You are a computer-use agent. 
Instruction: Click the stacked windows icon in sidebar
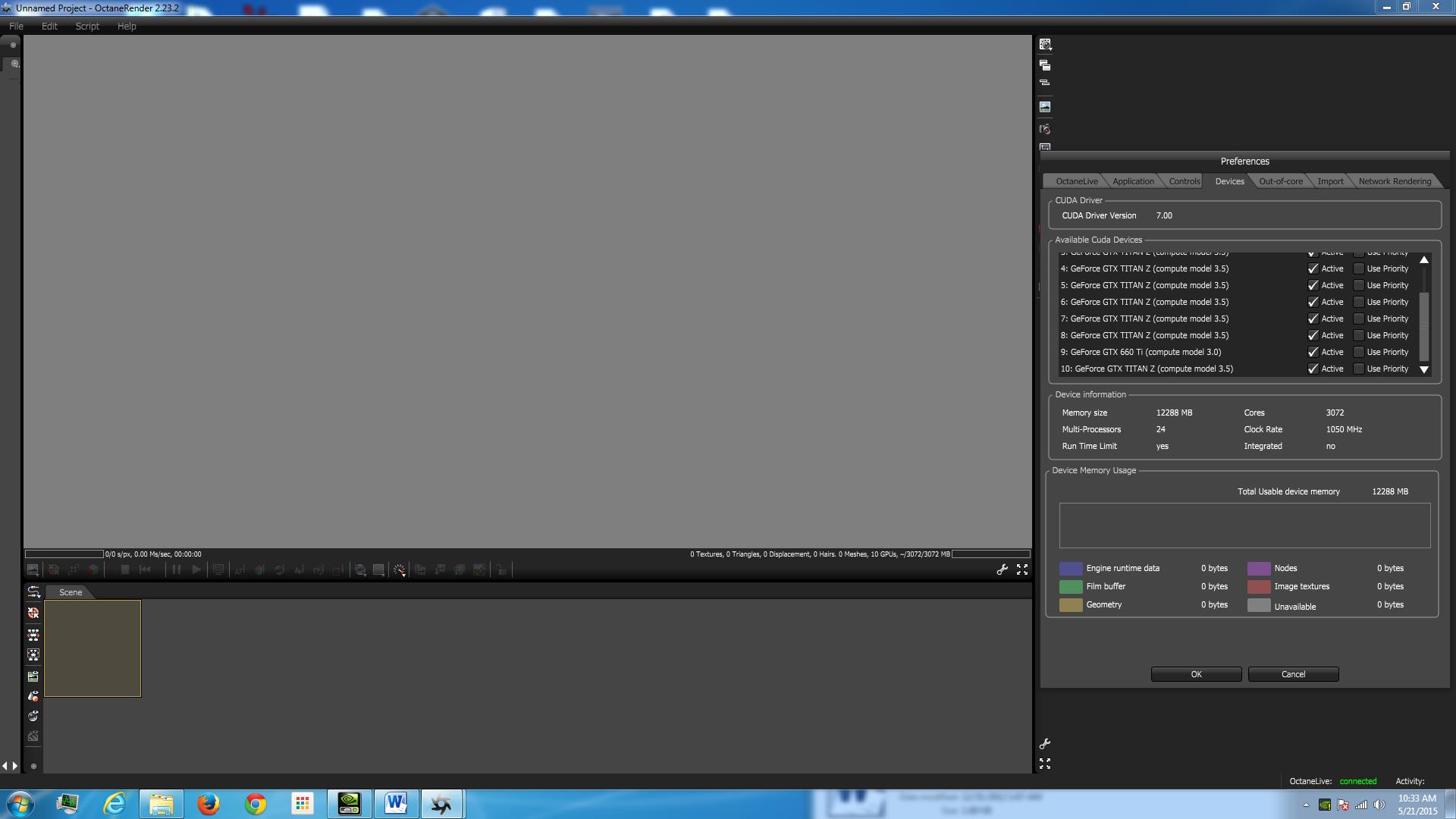point(1045,65)
